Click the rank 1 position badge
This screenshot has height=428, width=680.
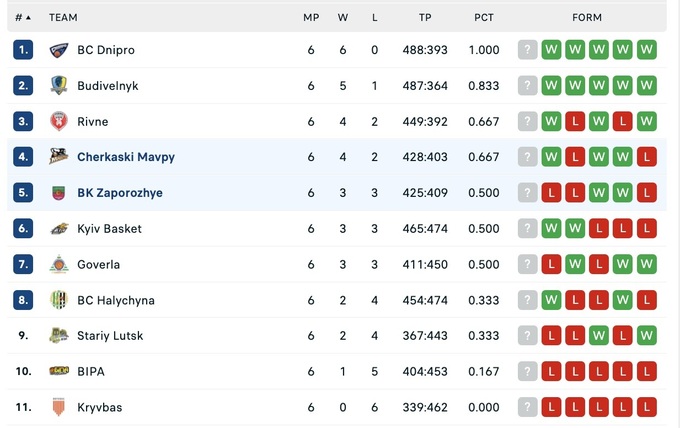[23, 50]
